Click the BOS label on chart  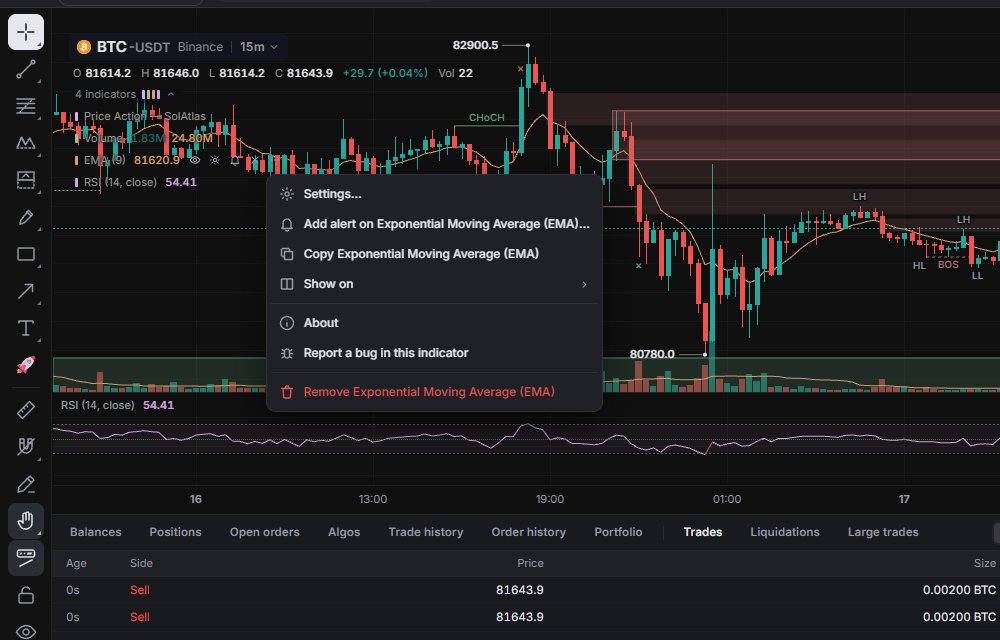click(948, 265)
